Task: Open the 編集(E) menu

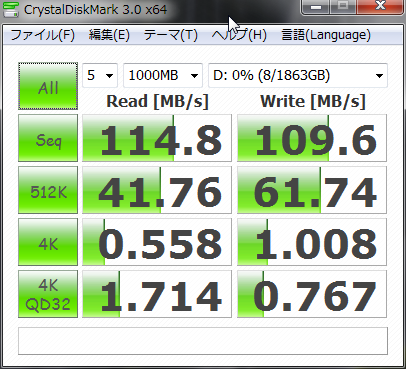Action: click(x=109, y=35)
